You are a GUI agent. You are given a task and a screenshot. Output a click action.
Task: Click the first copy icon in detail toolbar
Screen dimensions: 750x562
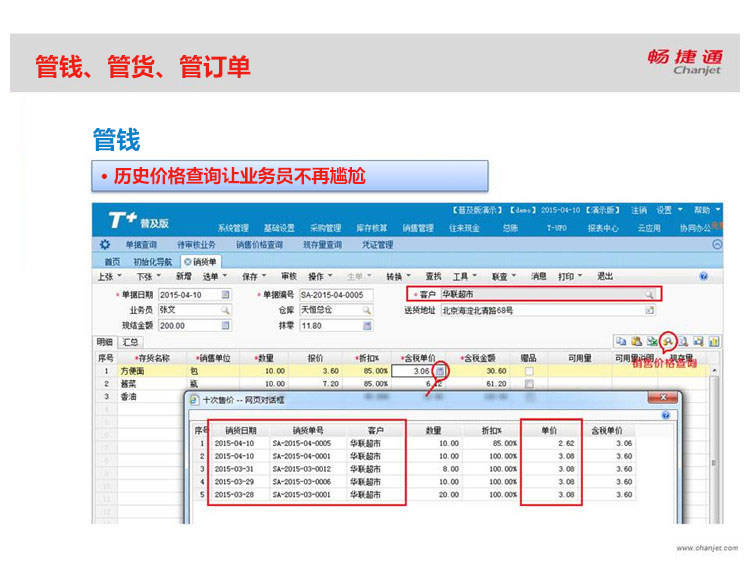pos(621,341)
